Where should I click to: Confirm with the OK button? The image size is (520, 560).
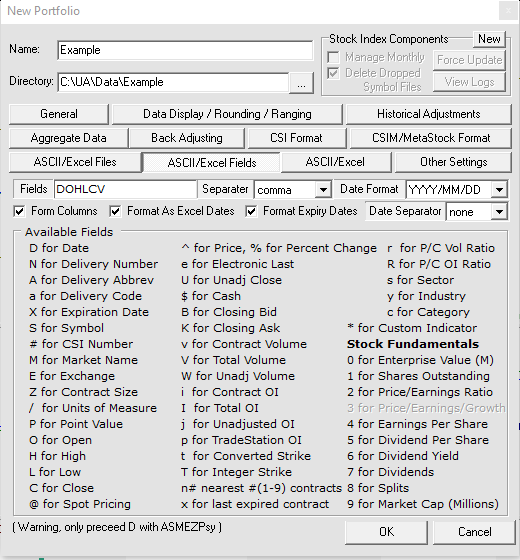point(386,532)
